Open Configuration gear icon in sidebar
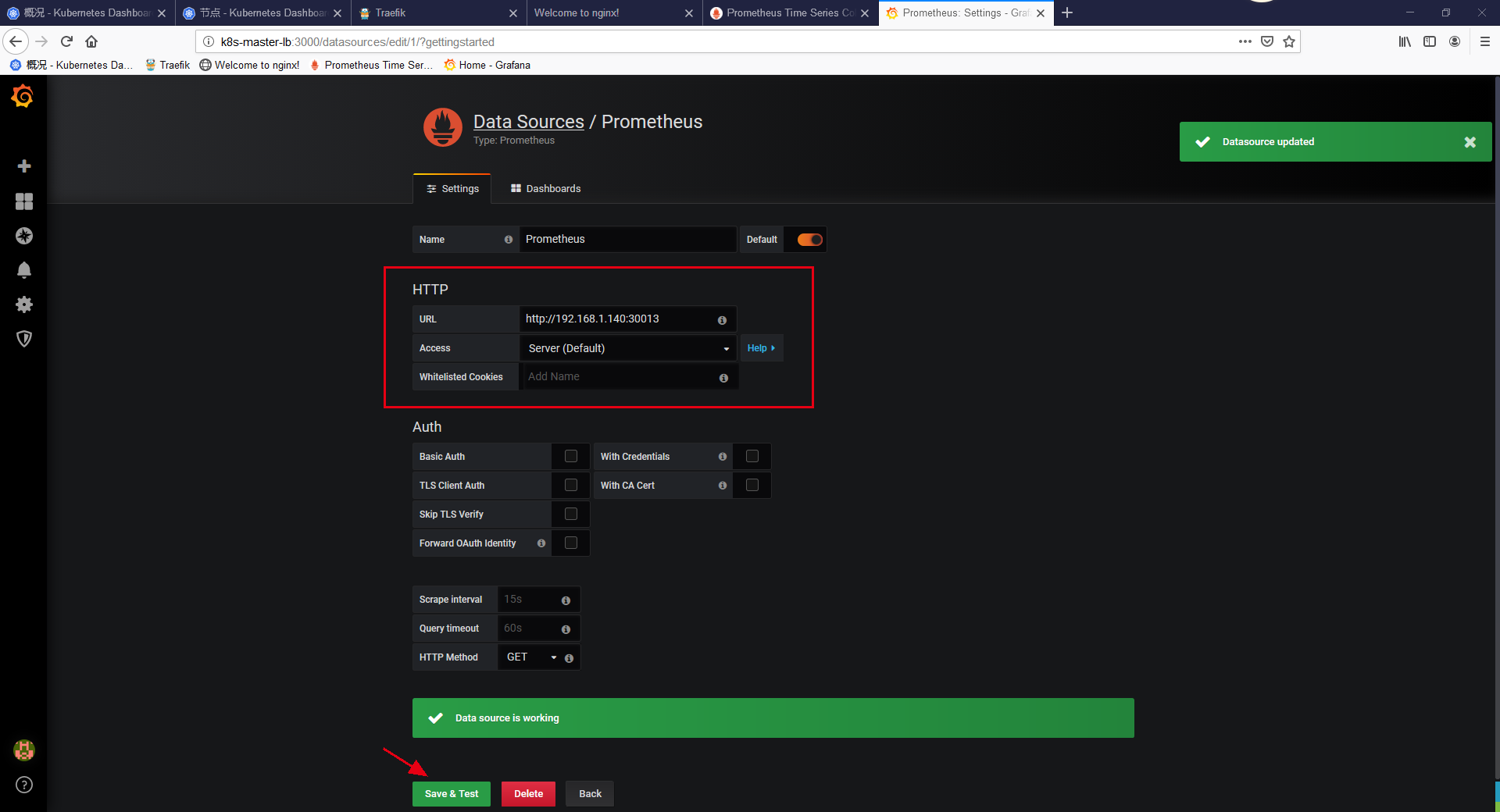The height and width of the screenshot is (812, 1500). tap(24, 304)
